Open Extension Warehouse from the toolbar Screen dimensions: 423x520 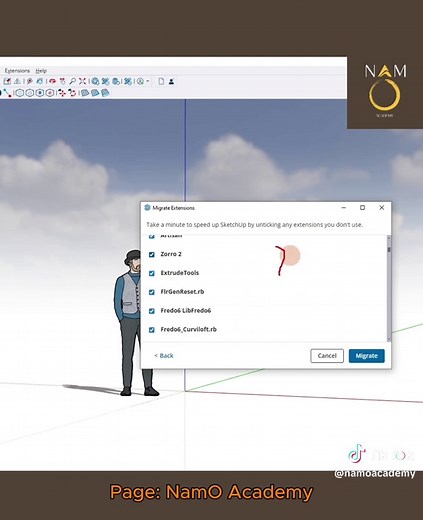click(x=106, y=81)
